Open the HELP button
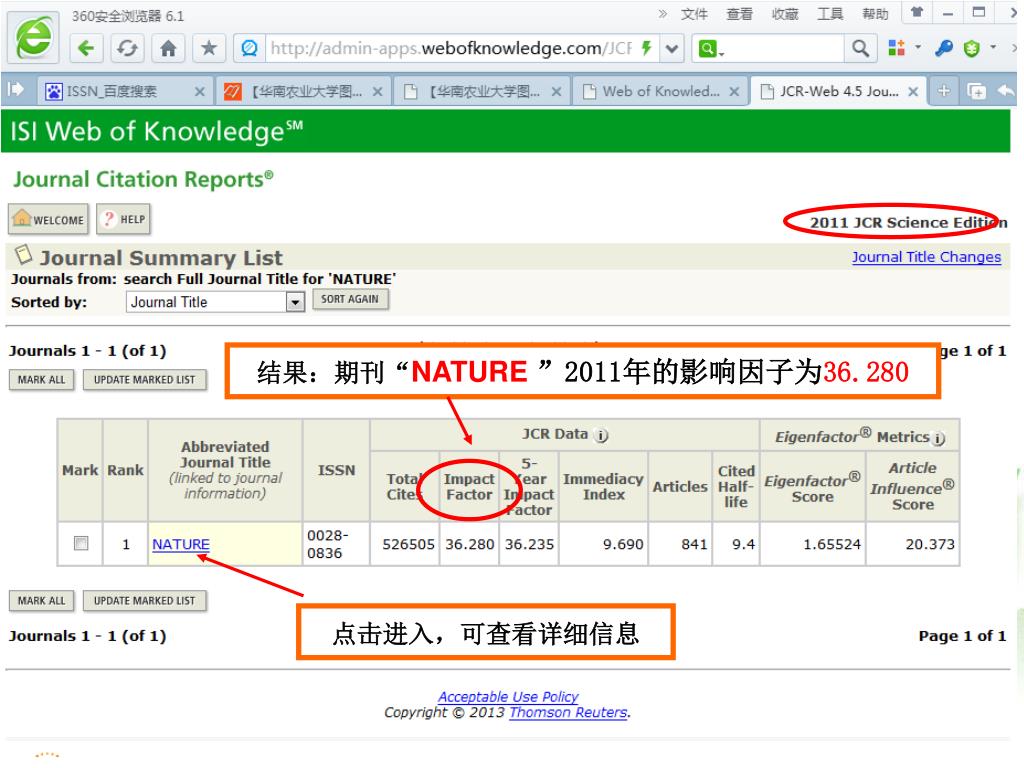 (x=123, y=219)
